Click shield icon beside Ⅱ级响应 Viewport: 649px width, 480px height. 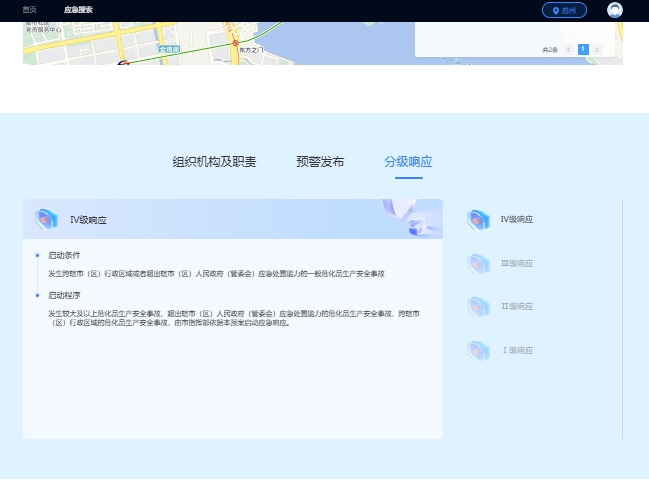[x=478, y=307]
